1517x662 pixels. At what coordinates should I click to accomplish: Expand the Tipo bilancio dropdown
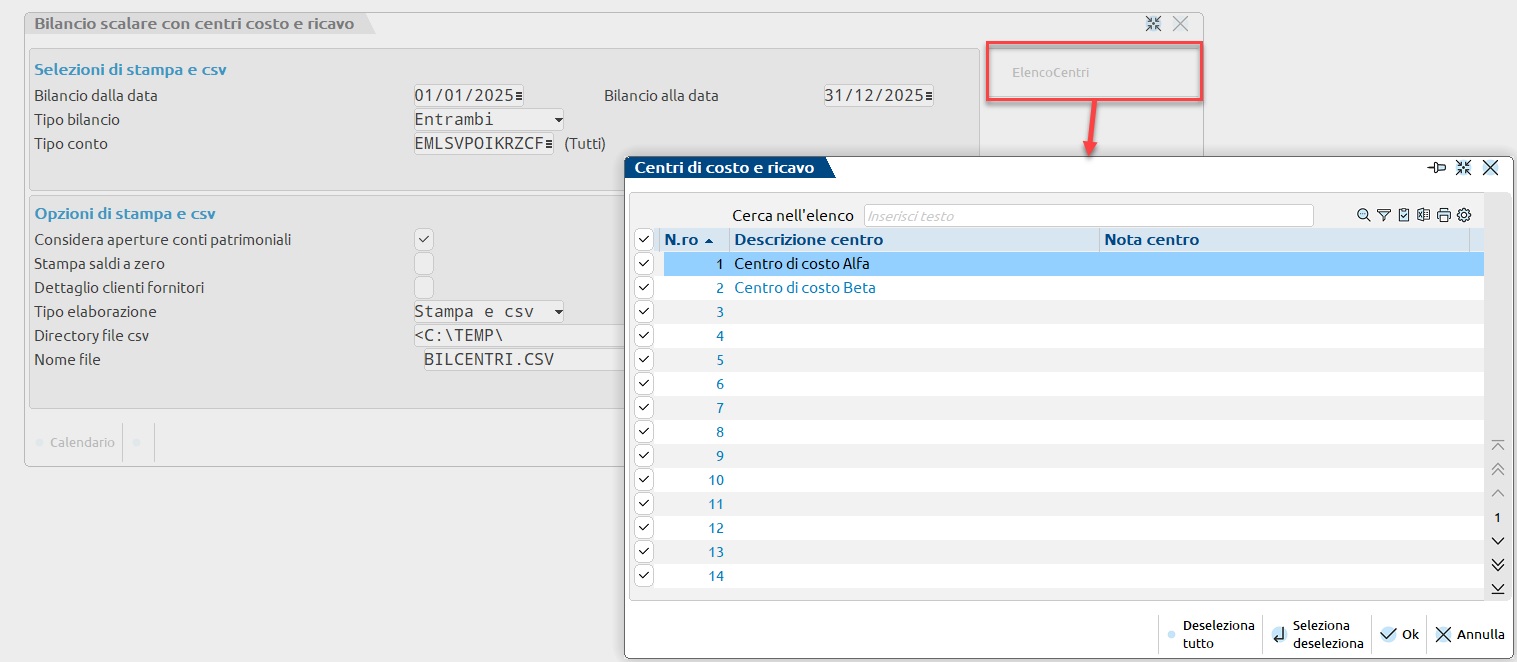click(x=558, y=120)
